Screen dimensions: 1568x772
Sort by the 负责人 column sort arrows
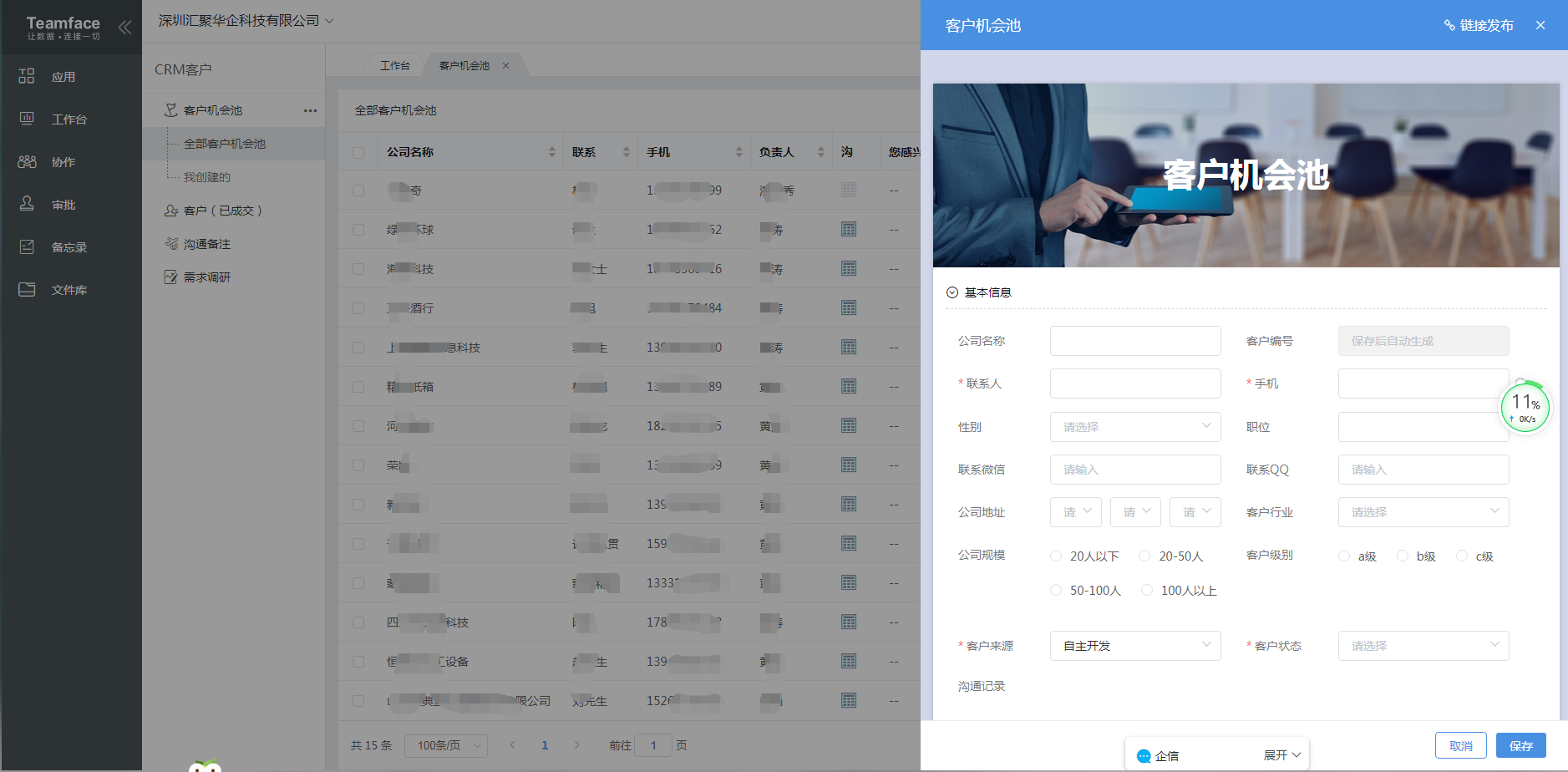coord(820,152)
